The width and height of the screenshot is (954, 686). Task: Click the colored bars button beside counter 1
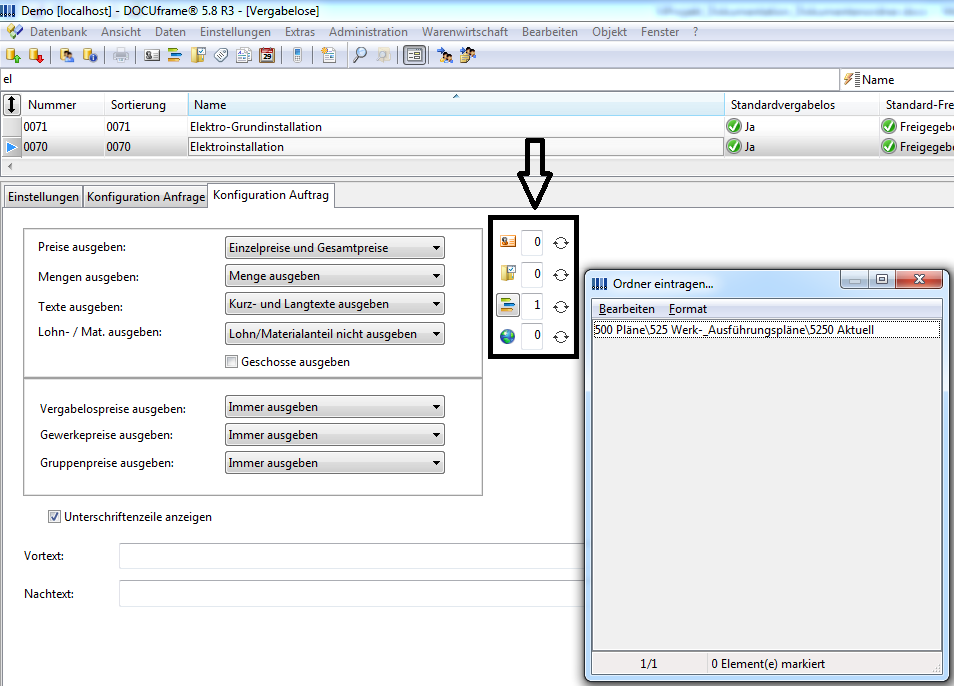(x=508, y=305)
